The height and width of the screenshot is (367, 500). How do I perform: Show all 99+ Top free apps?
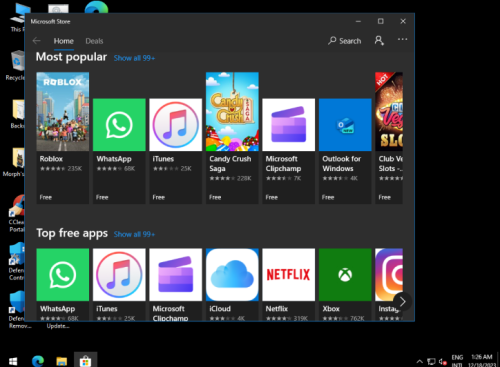pos(134,234)
